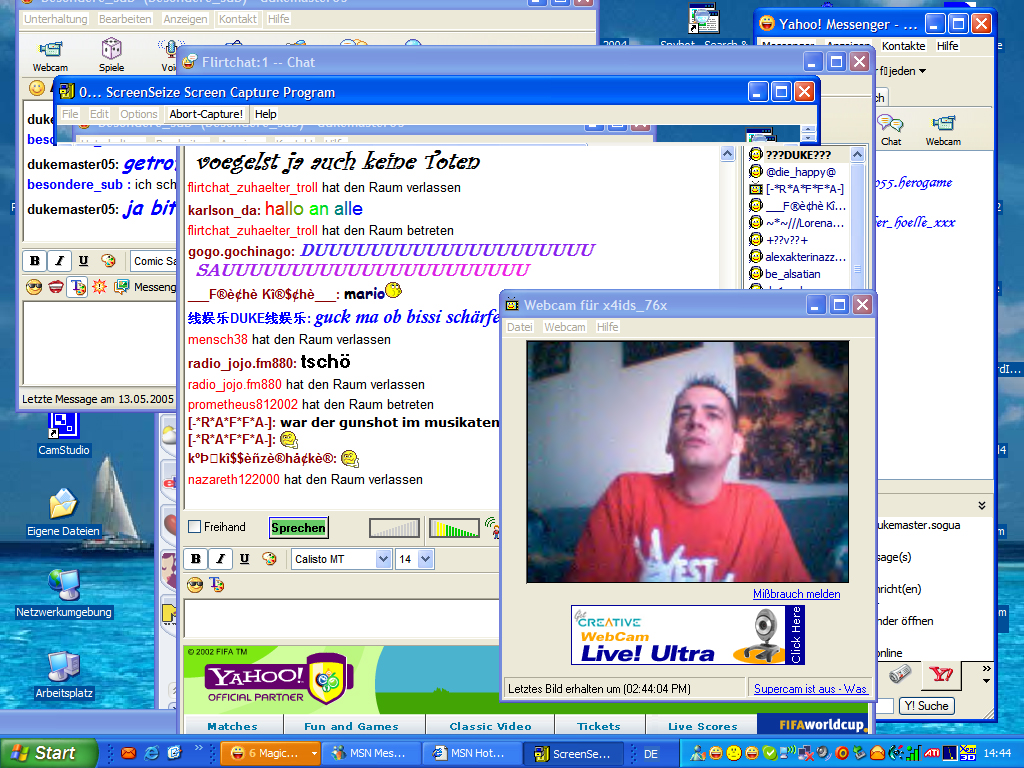Viewport: 1024px width, 768px height.
Task: Open the CamStudio desktop shortcut
Action: pyautogui.click(x=64, y=432)
